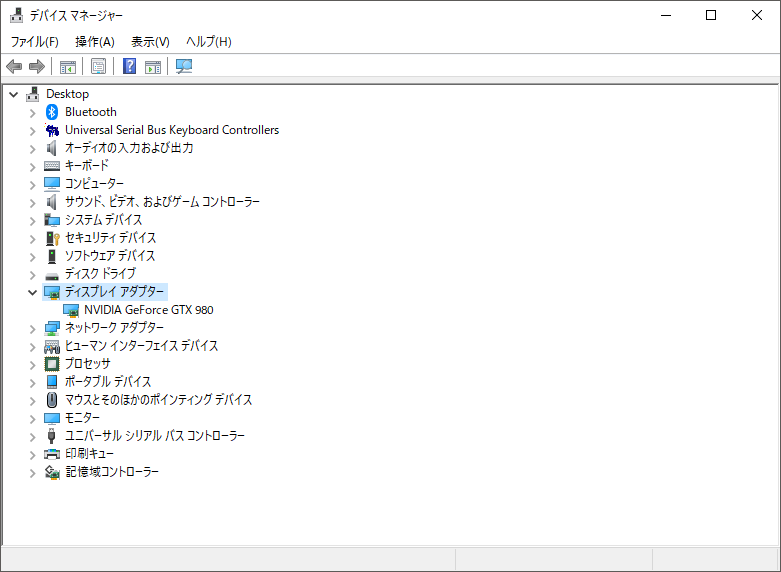Select the ディスク ドライブ label
This screenshot has width=781, height=572.
tap(100, 274)
